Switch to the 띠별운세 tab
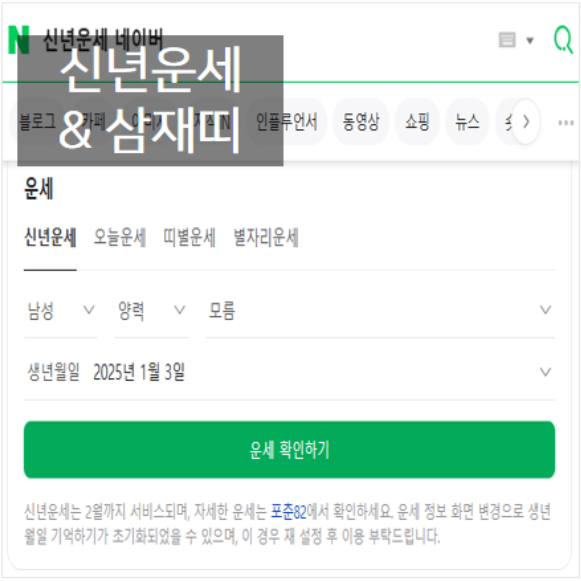The width and height of the screenshot is (581, 581). [189, 237]
